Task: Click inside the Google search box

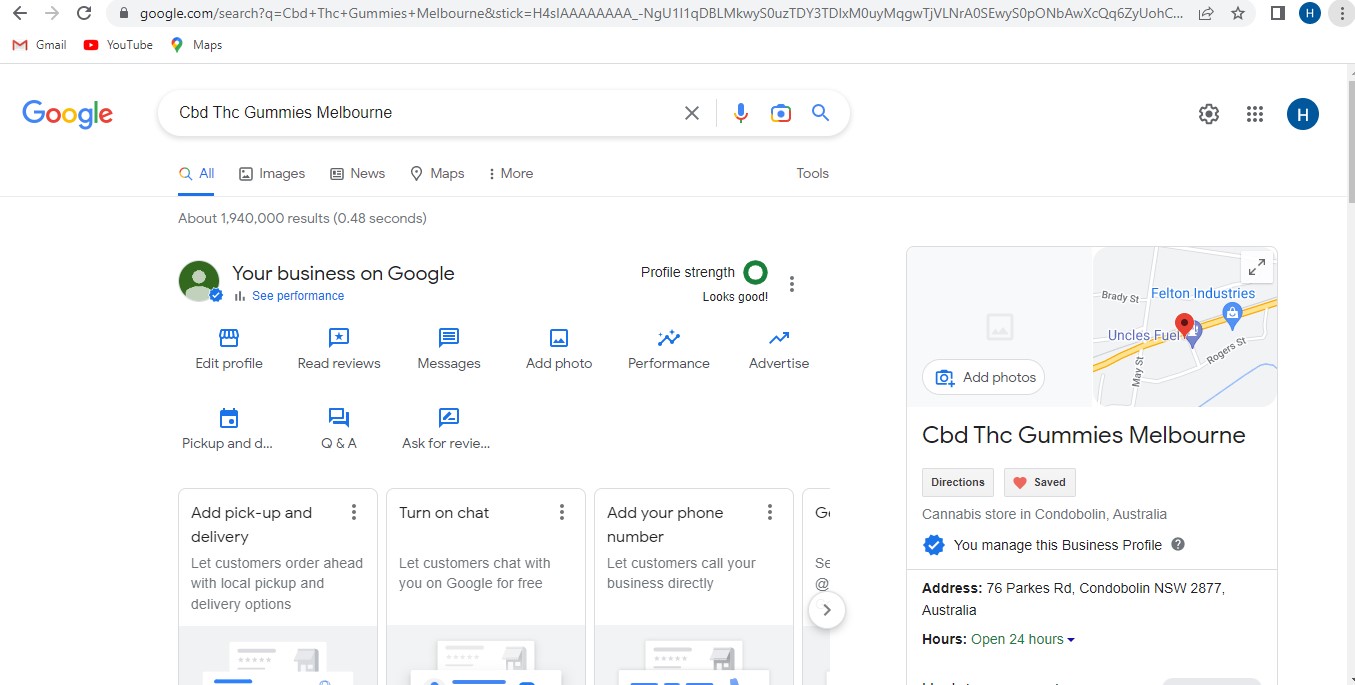Action: coord(420,113)
